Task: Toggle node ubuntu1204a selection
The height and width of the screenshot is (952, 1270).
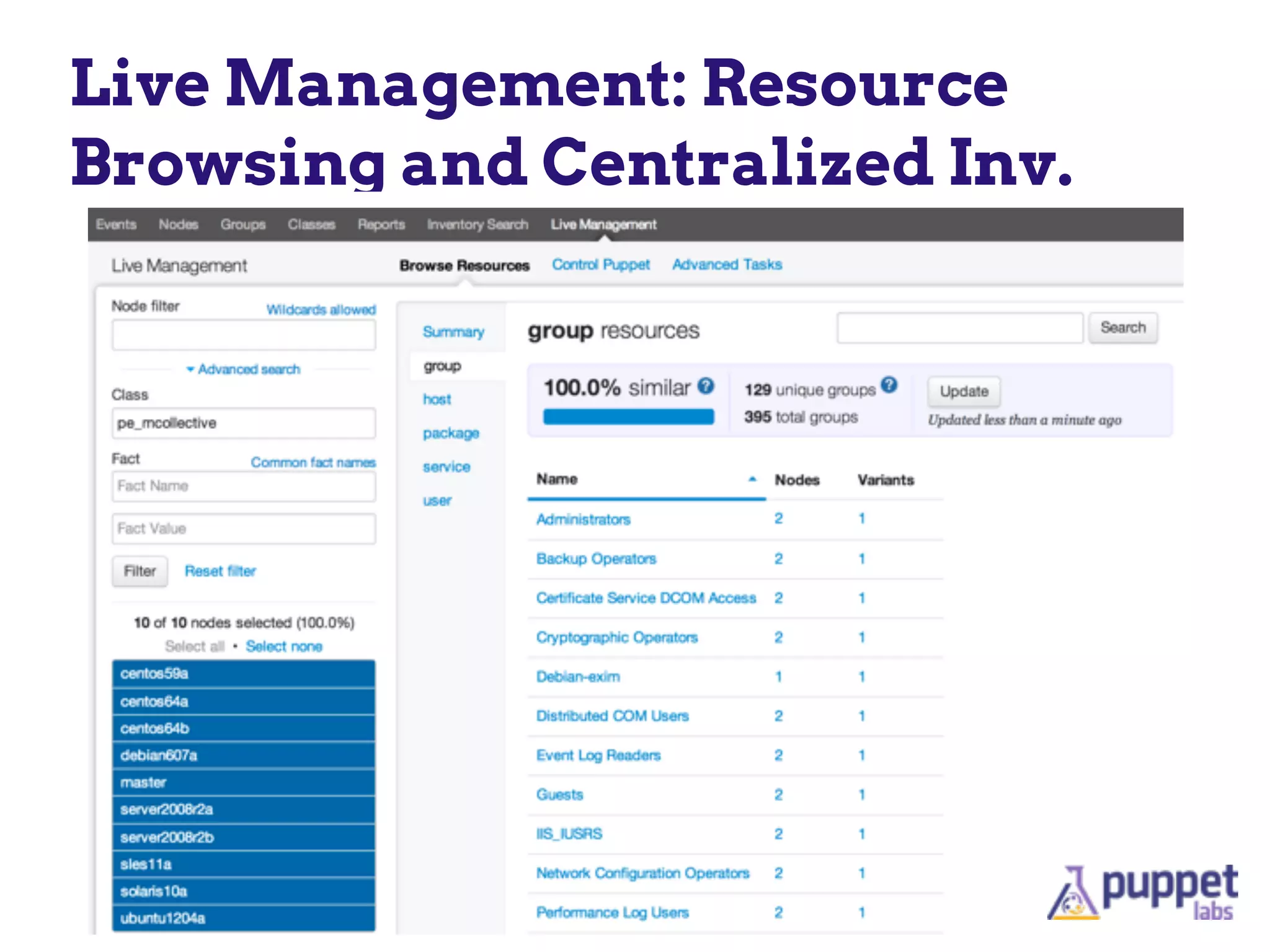Action: point(244,919)
